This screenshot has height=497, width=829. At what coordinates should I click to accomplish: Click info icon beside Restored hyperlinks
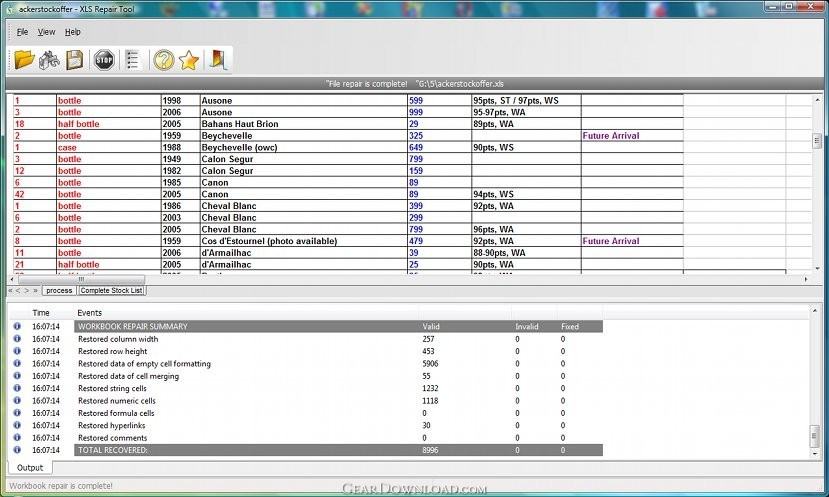(x=17, y=425)
